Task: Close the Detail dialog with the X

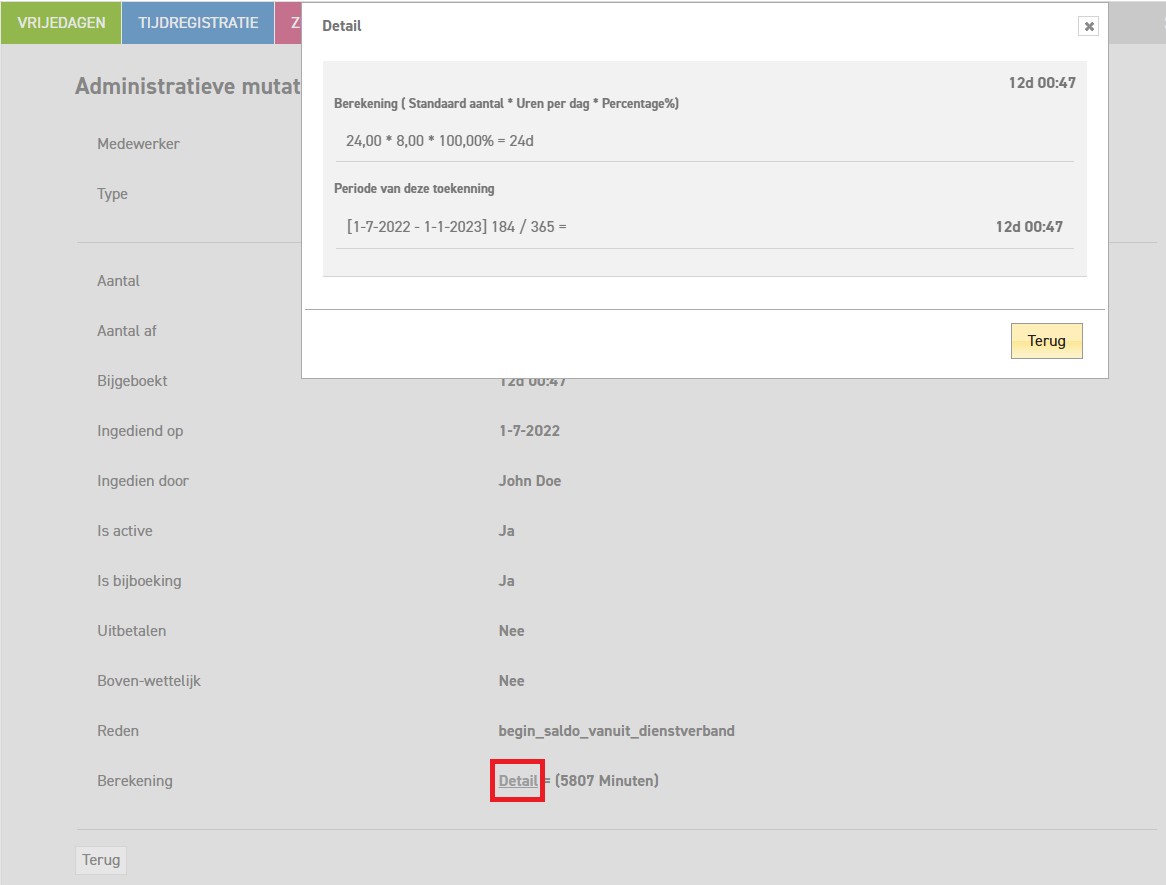Action: pos(1089,27)
